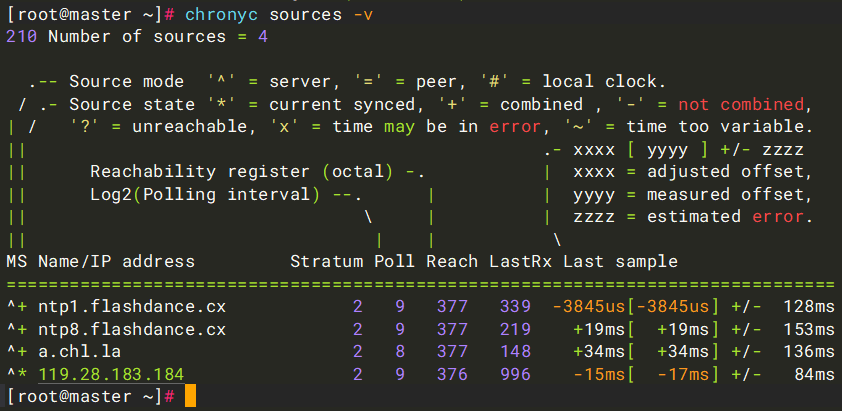Click the 'Stratum' column header
The image size is (842, 411).
coord(326,262)
